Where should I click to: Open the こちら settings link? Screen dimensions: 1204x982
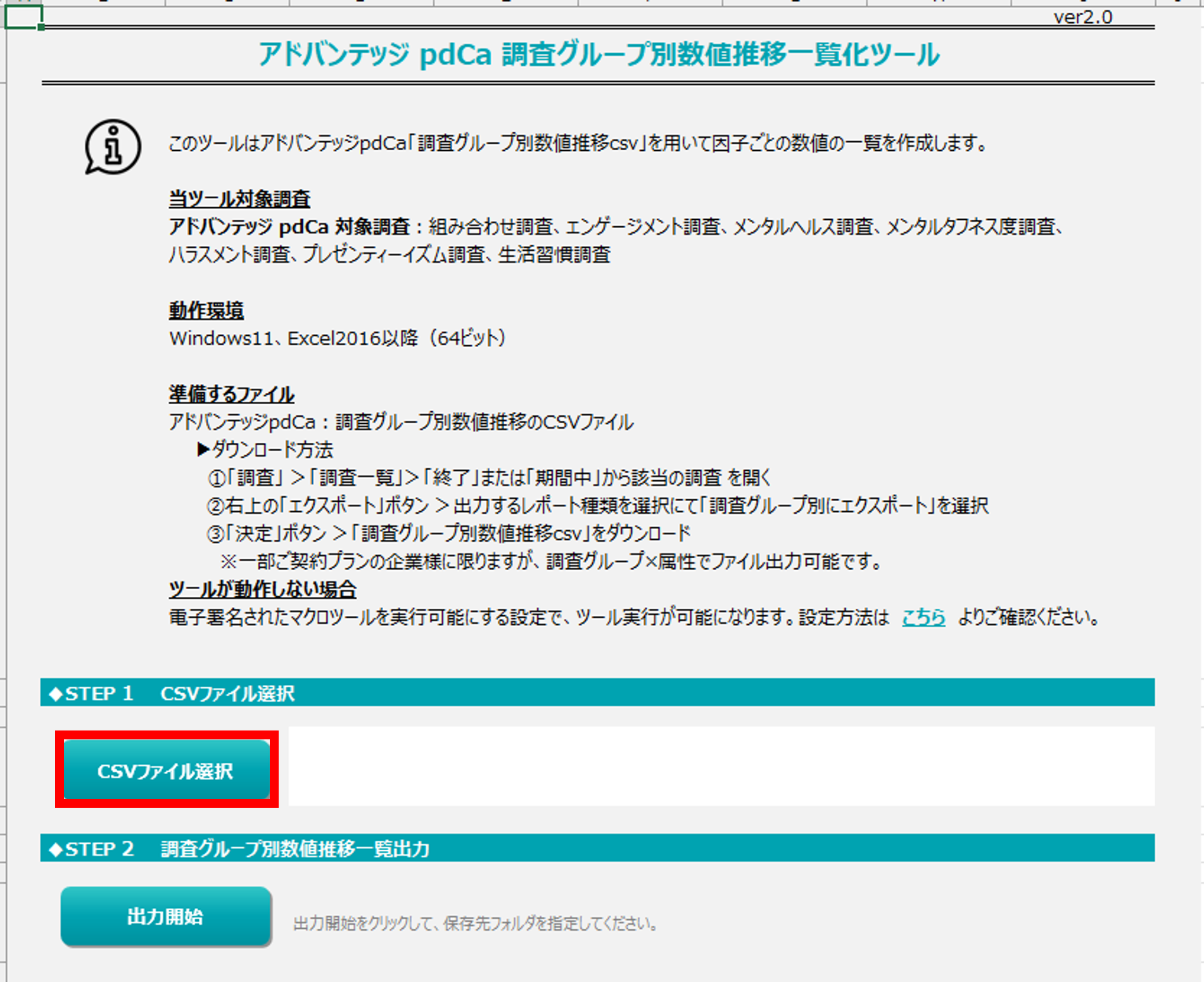coord(923,616)
